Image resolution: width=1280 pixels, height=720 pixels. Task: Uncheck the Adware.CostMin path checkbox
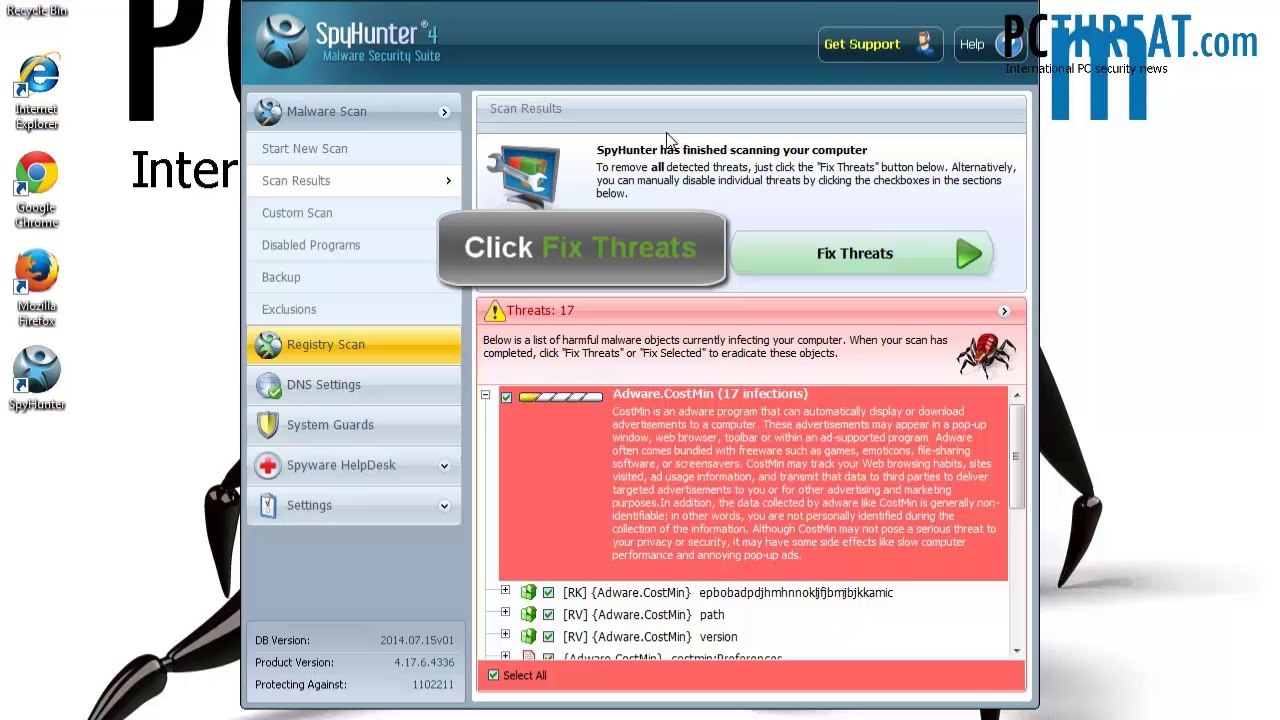[548, 615]
